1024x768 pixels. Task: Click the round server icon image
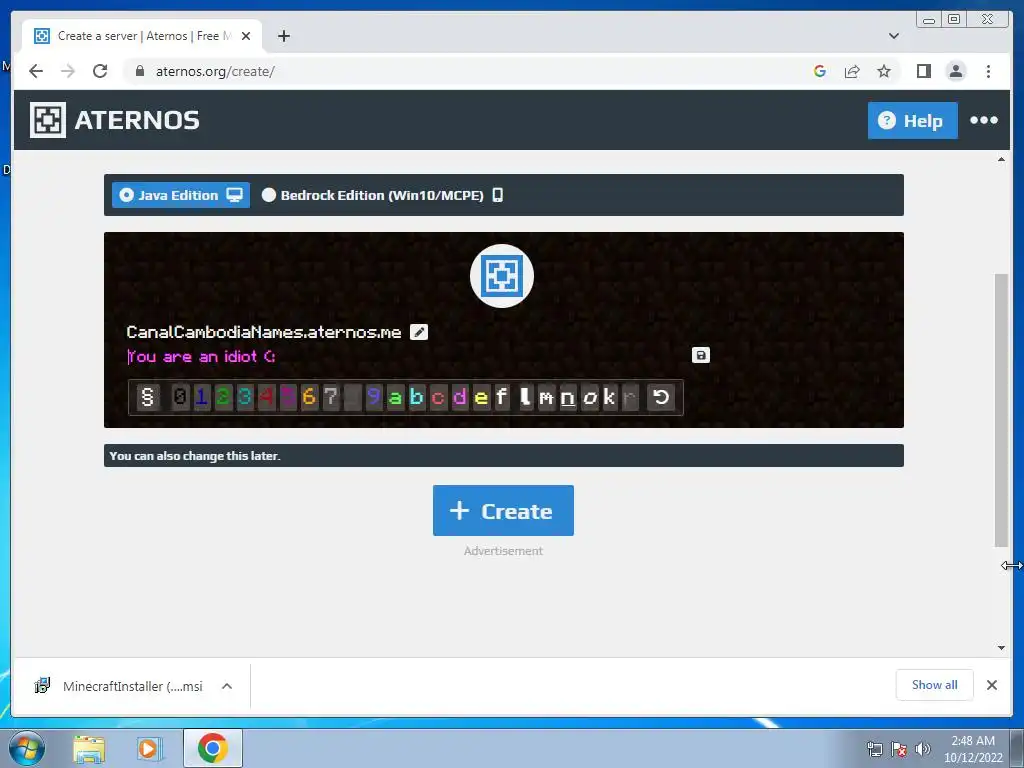(x=502, y=276)
